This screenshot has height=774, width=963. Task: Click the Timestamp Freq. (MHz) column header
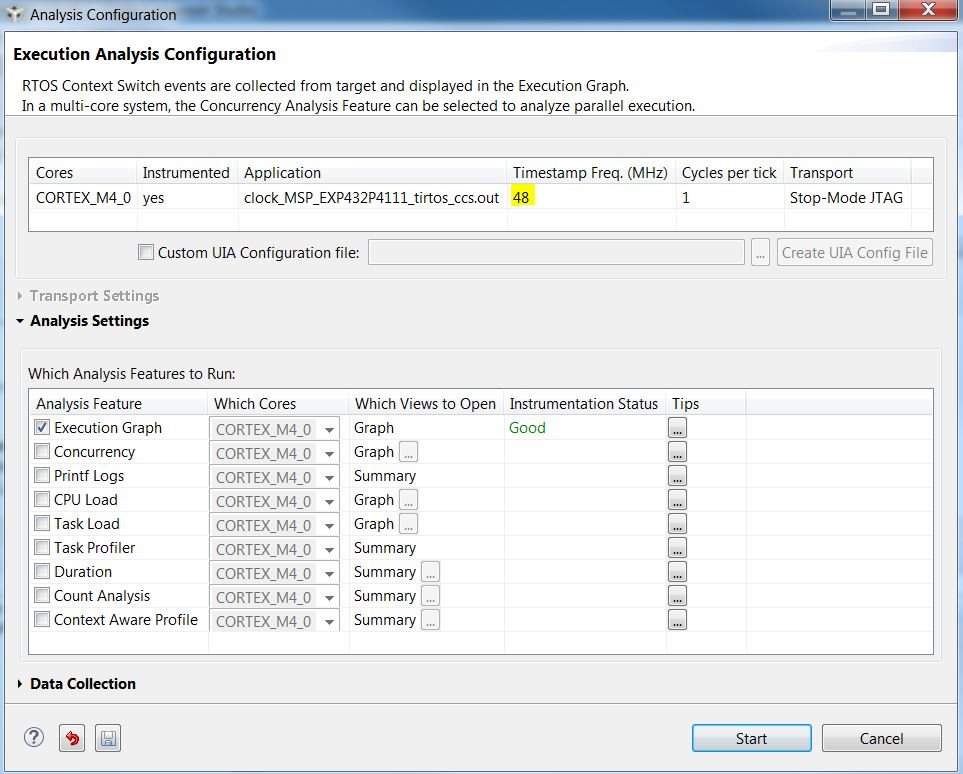pos(591,173)
